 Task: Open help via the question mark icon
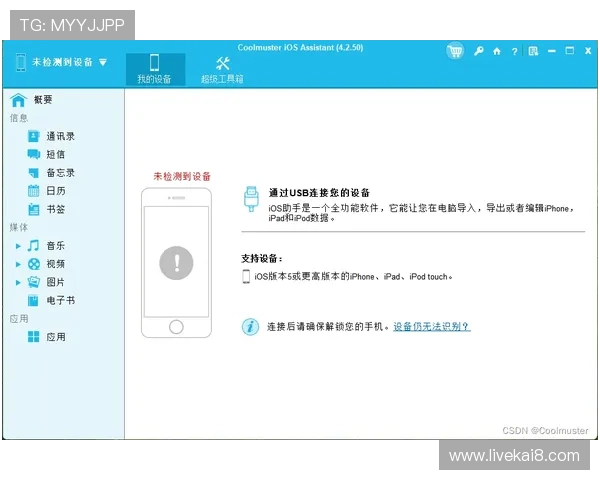point(515,51)
